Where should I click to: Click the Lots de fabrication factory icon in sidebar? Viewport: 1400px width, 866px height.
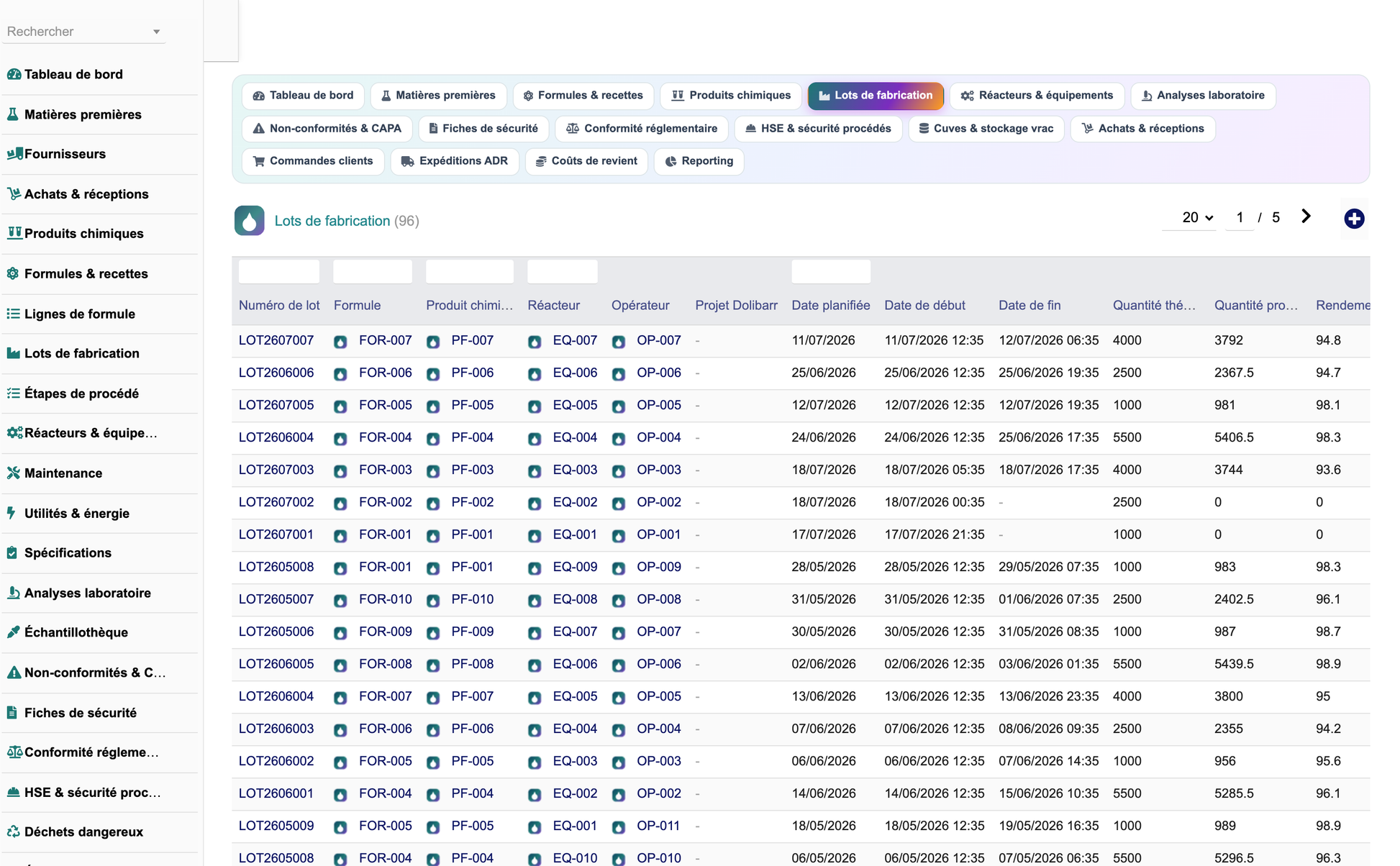(x=14, y=353)
